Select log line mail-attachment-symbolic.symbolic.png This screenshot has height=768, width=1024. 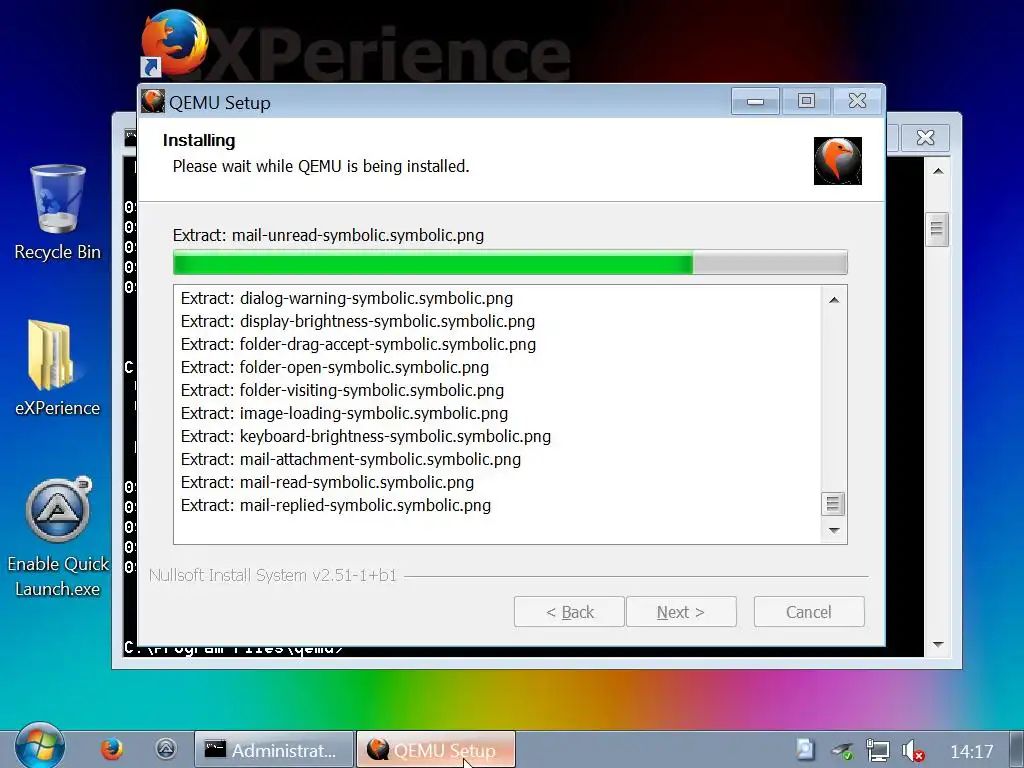click(x=351, y=459)
